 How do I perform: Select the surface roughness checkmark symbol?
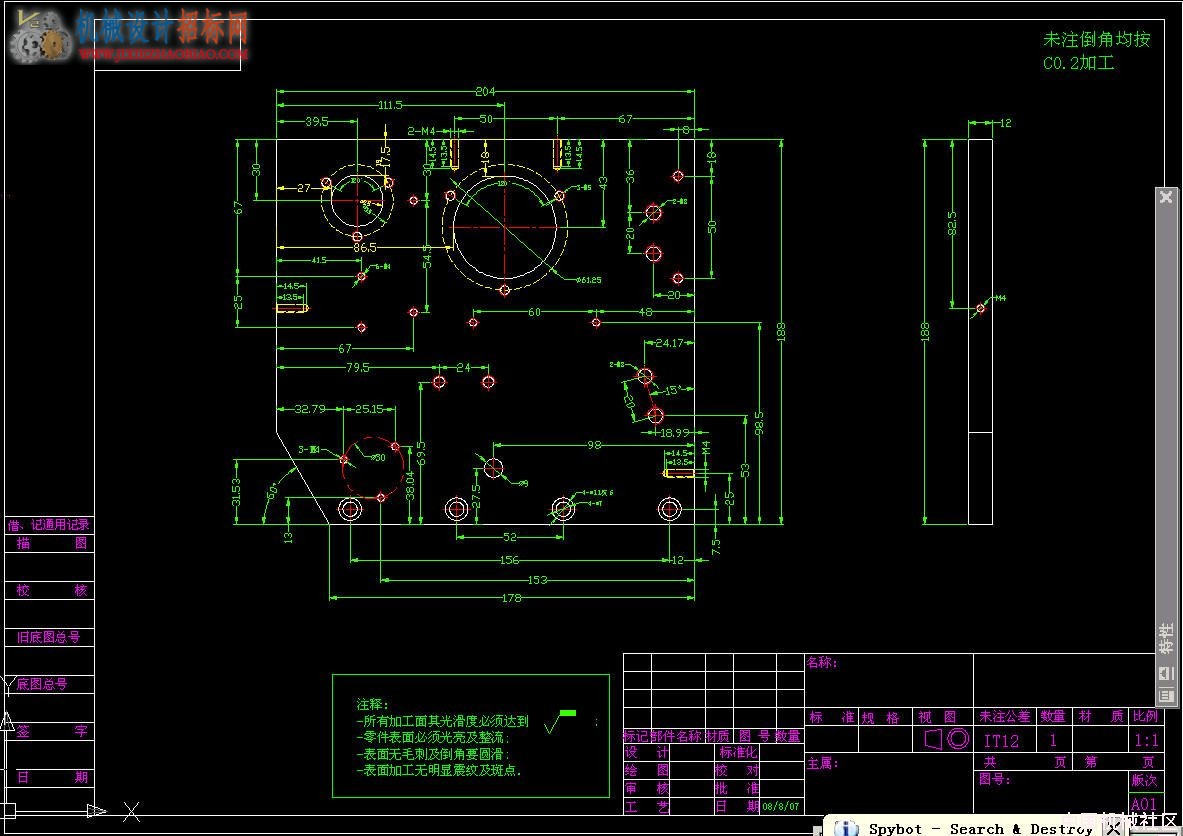560,721
